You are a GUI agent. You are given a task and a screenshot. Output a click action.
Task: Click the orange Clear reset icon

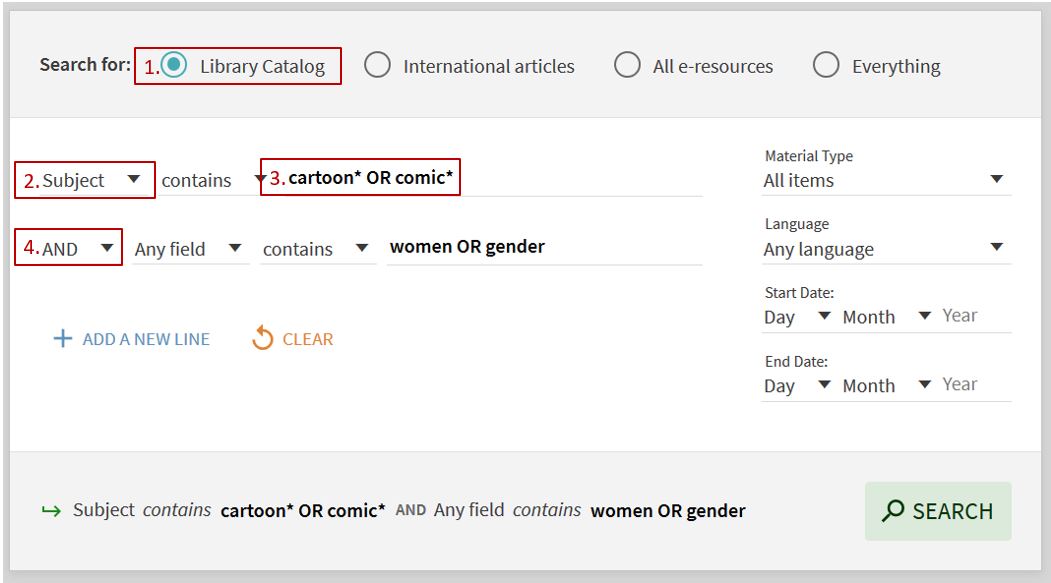click(x=263, y=339)
